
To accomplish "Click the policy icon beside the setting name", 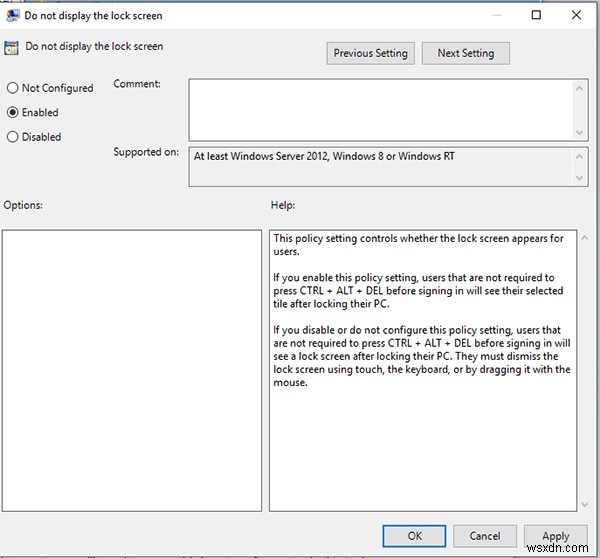I will click(12, 47).
